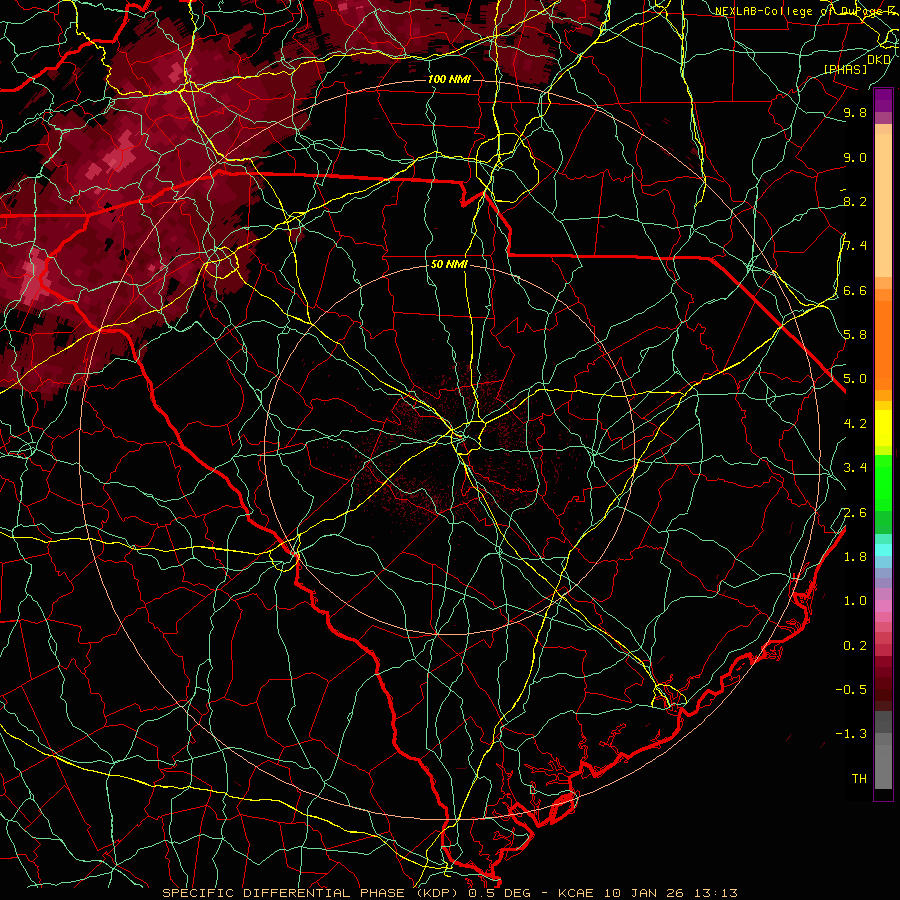Image resolution: width=900 pixels, height=900 pixels.
Task: Click the 1.0 legend value
Action: (855, 601)
